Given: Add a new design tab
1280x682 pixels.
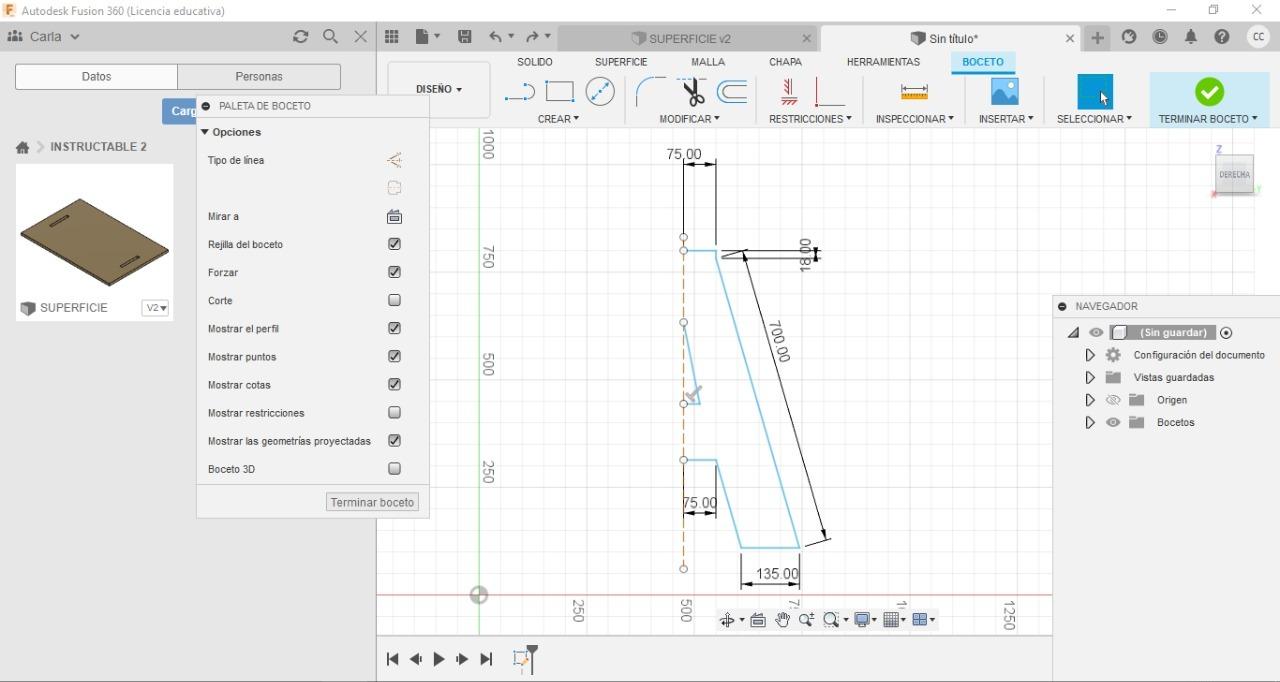Looking at the screenshot, I should (x=1097, y=38).
